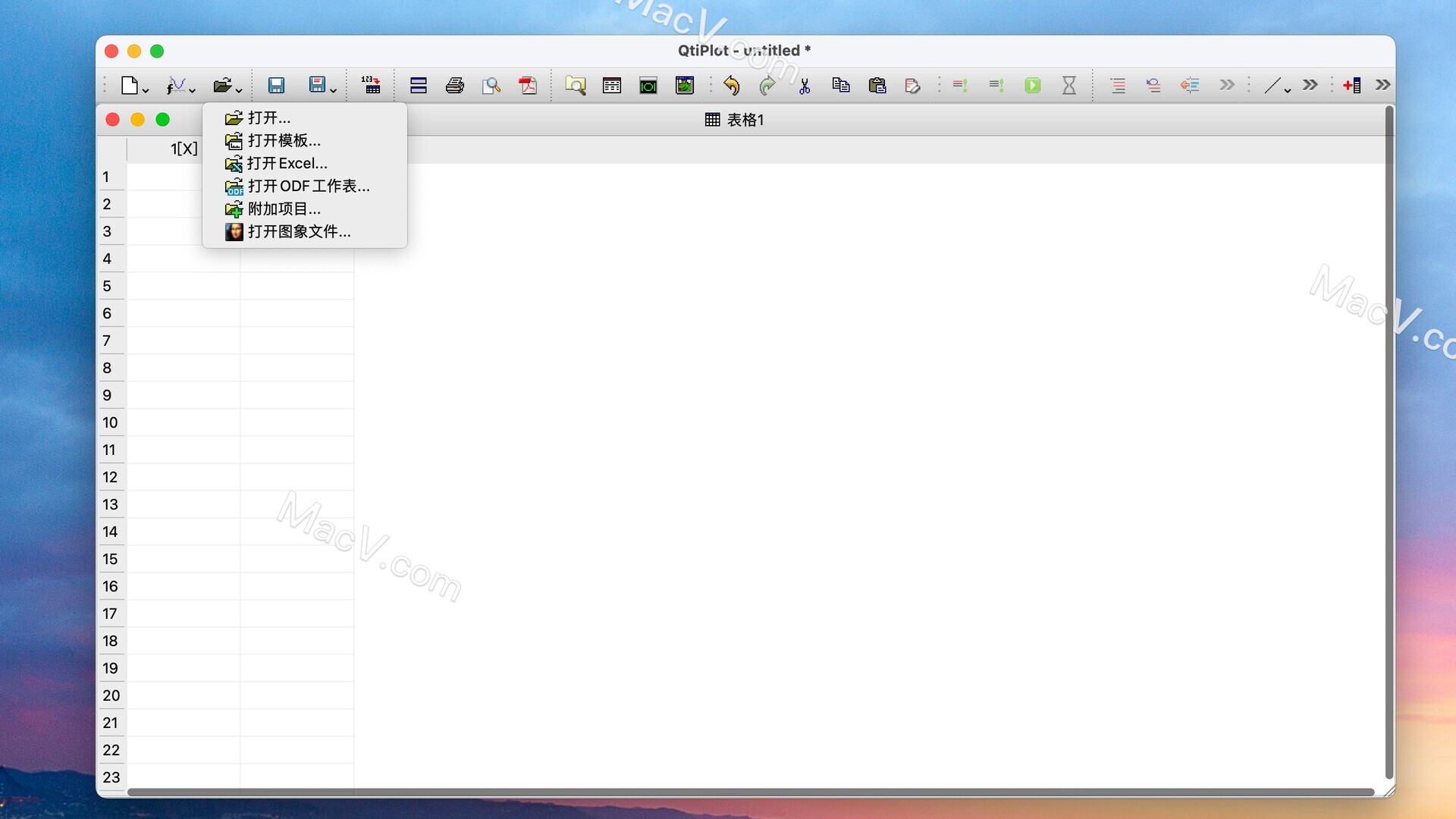
Task: Choose 附加项目... in the dropdown menu
Action: click(284, 209)
